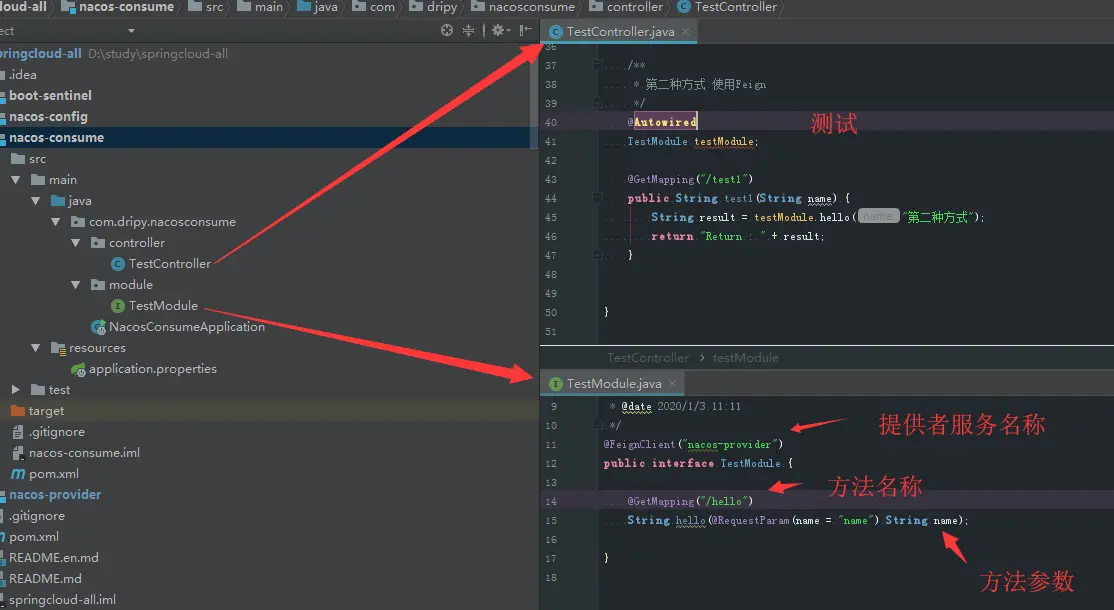Click the @GetMapping("/hello") annotation

coord(690,501)
